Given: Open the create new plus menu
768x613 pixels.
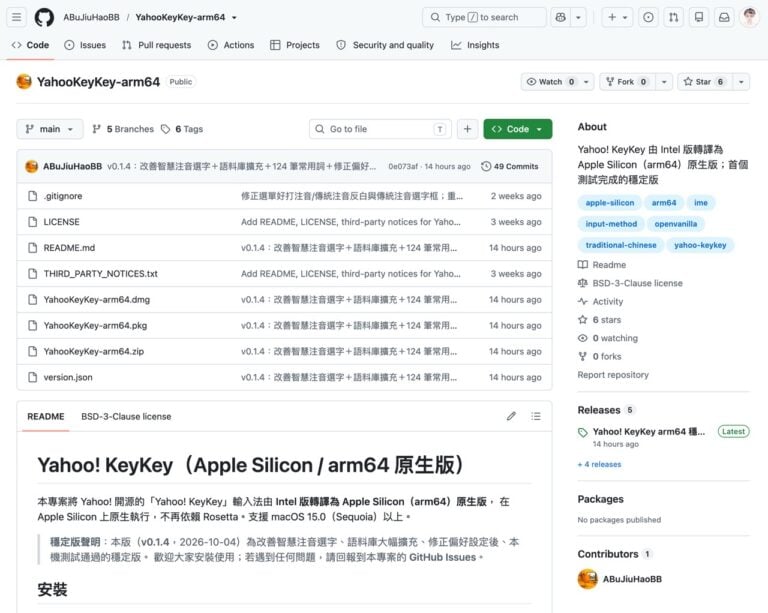Looking at the screenshot, I should (617, 17).
